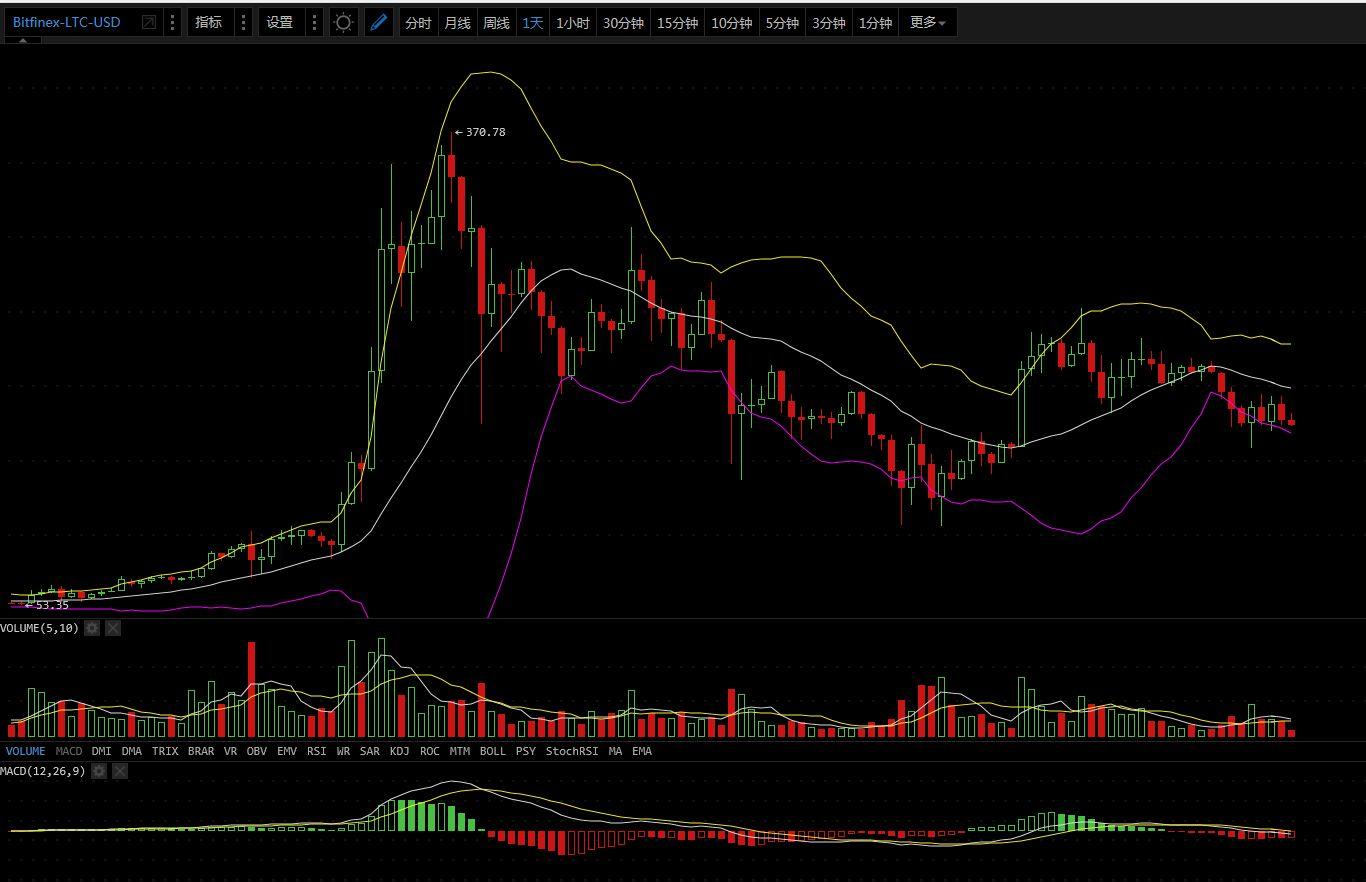Screen dimensions: 1366x882
Task: Select the 1分钟 interval
Action: pyautogui.click(x=875, y=22)
